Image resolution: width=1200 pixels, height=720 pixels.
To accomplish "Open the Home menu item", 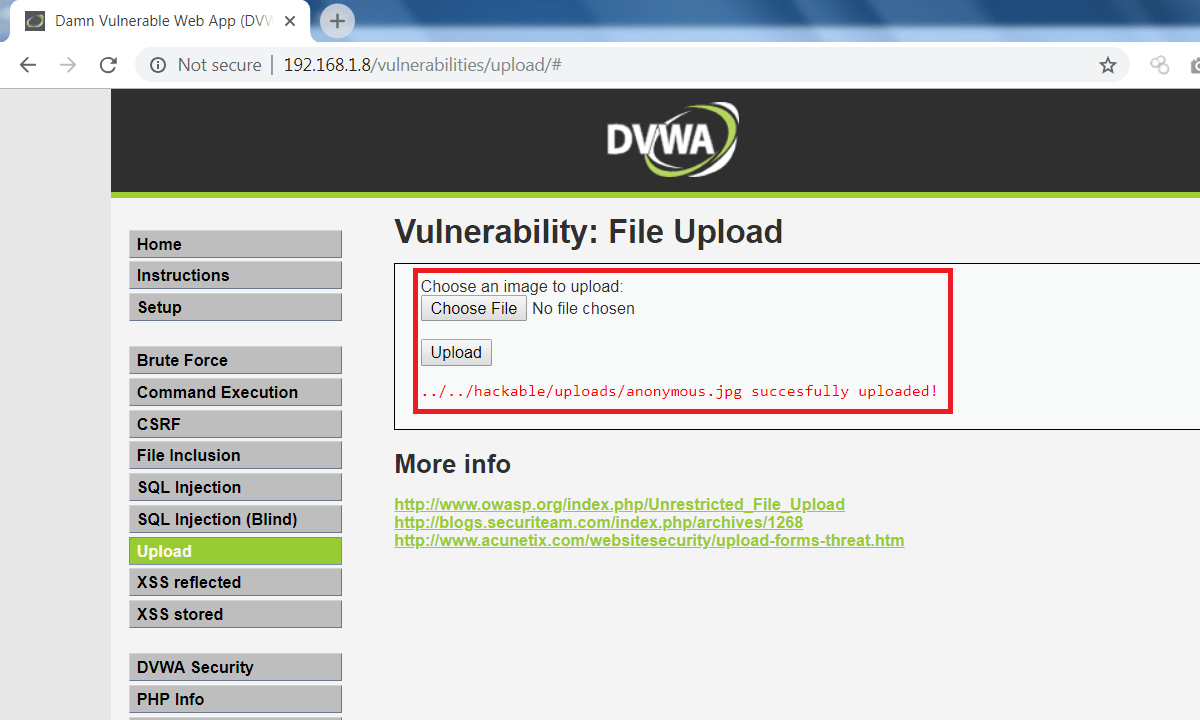I will pos(235,244).
